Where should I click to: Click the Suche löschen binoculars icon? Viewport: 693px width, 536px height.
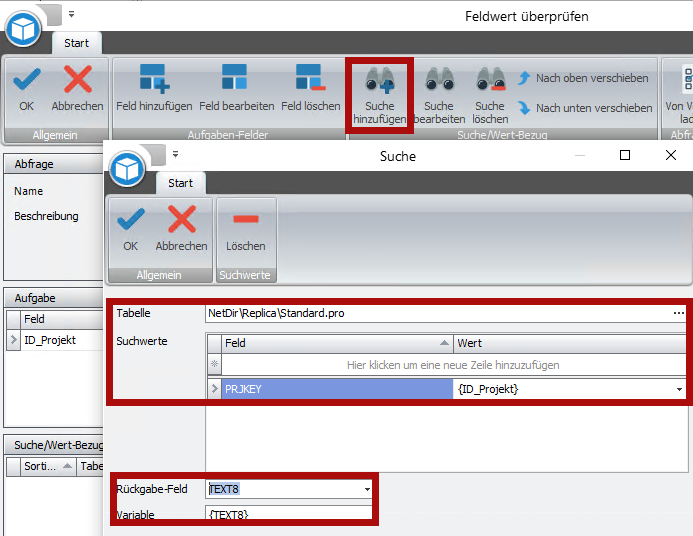click(x=490, y=80)
